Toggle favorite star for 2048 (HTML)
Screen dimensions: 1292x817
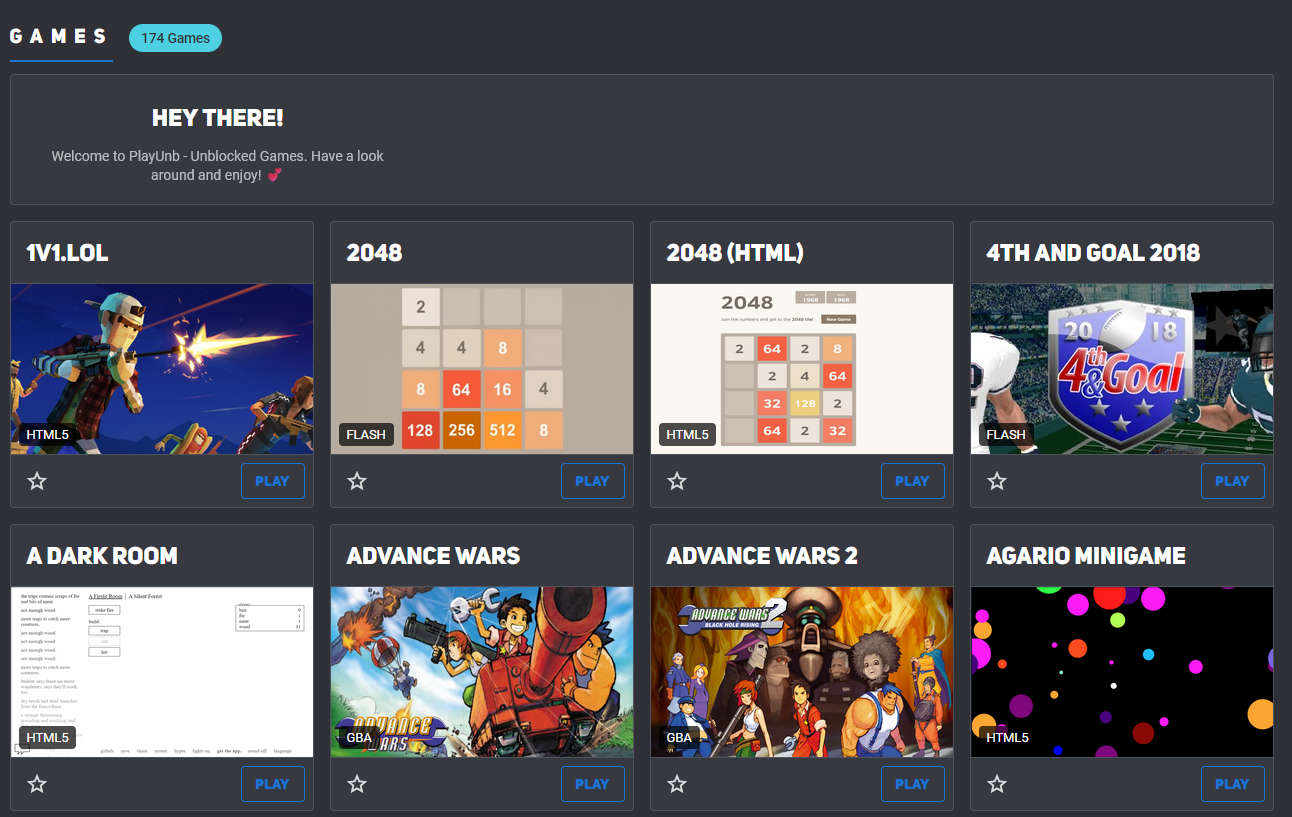[677, 481]
